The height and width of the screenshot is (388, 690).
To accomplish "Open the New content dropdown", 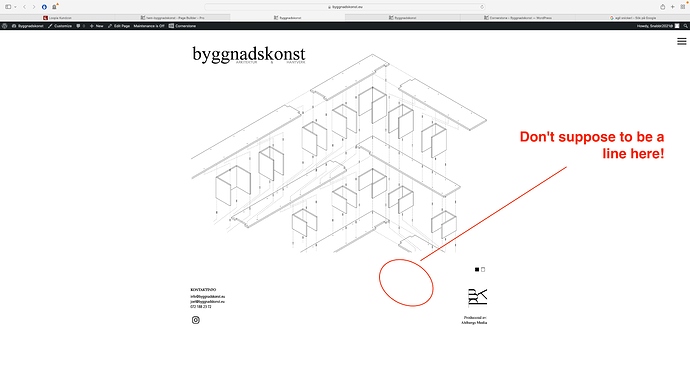I will pos(96,26).
